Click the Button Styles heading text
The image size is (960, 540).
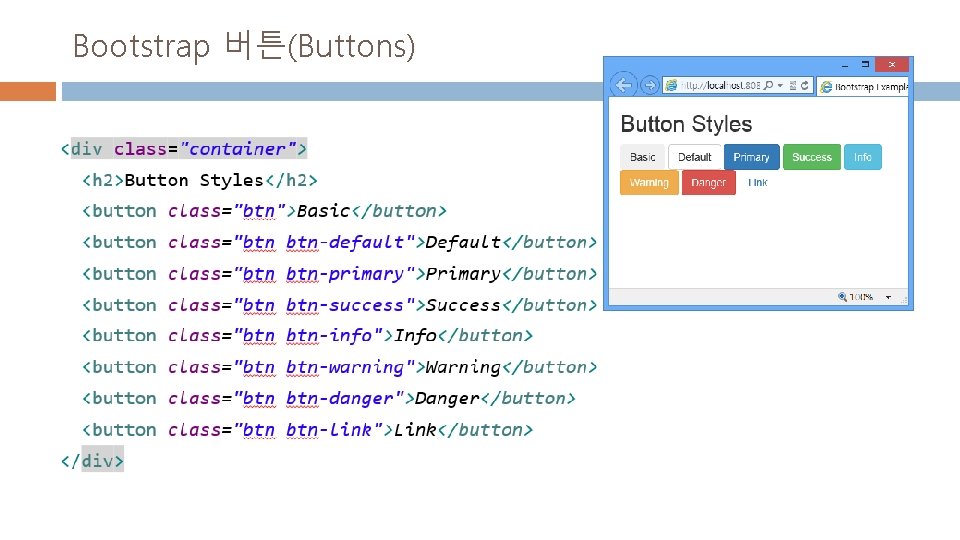click(686, 124)
